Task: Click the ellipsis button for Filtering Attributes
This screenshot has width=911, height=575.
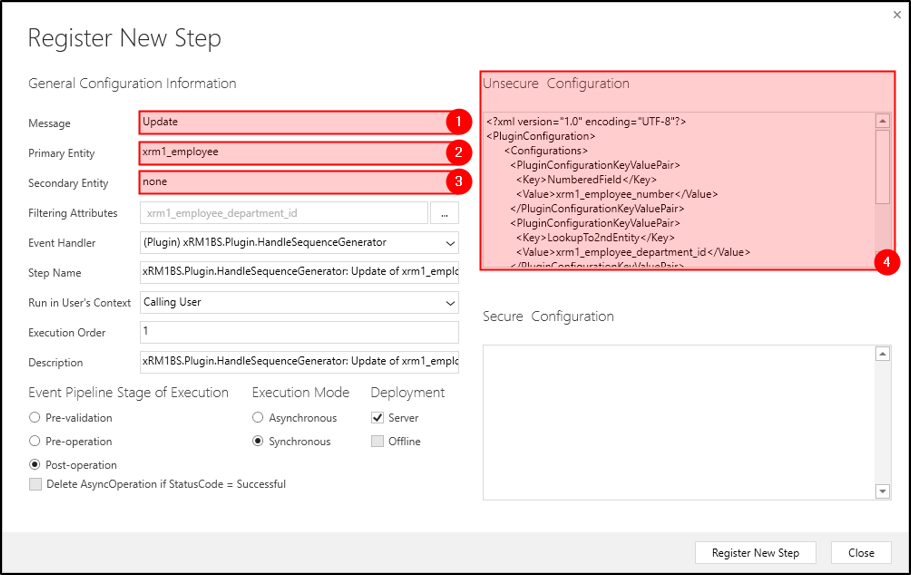Action: click(x=444, y=213)
